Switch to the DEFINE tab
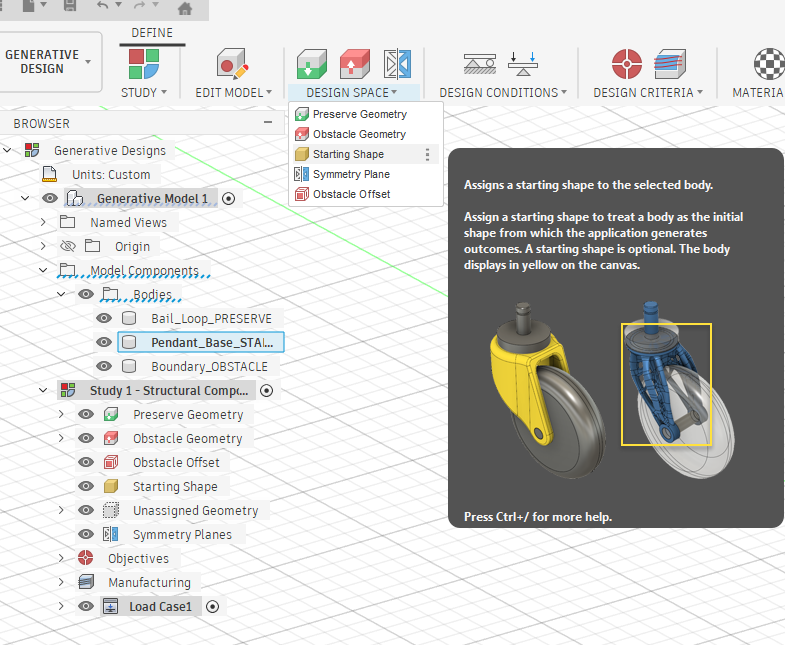Viewport: 785px width, 645px height. [x=152, y=33]
